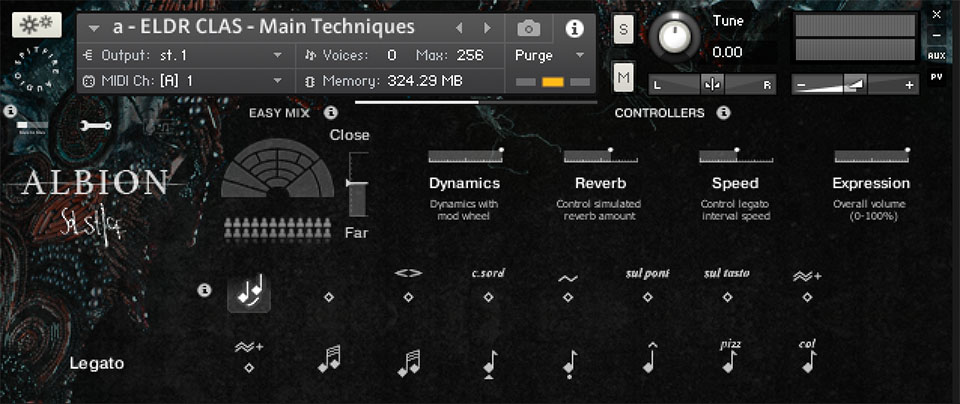Click the yellow purge status indicator

(553, 82)
